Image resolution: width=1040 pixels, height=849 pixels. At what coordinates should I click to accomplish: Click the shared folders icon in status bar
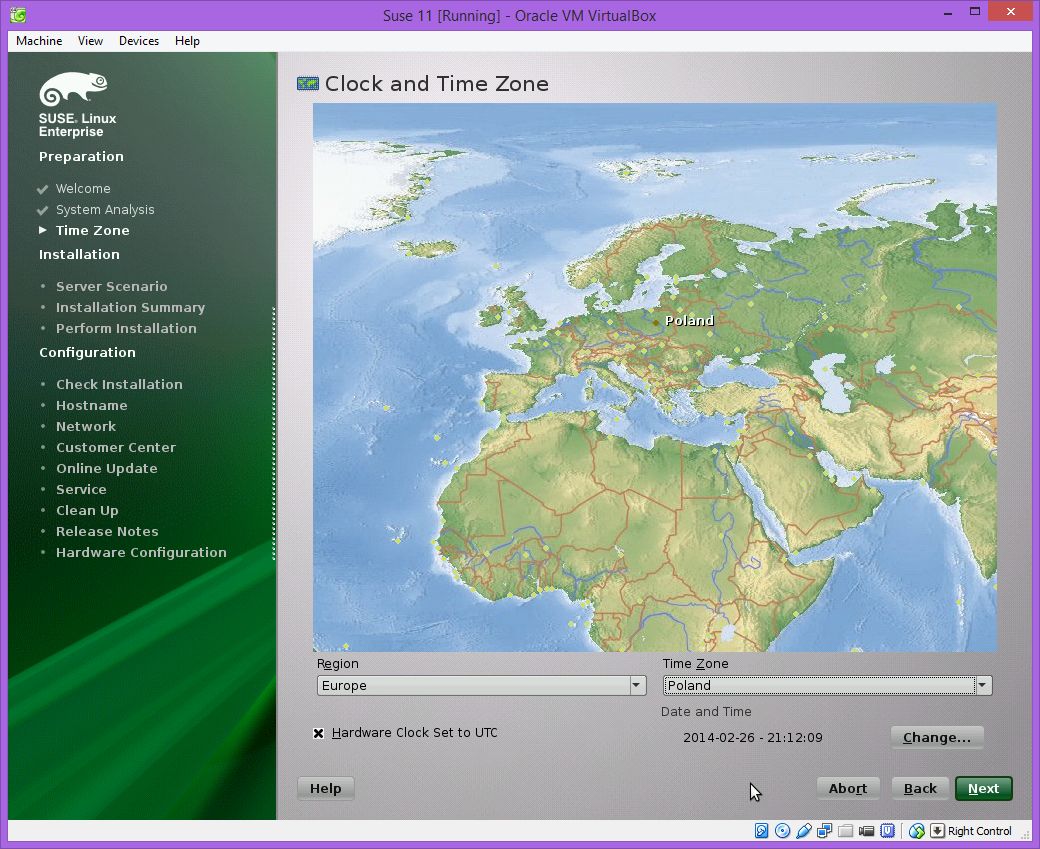pos(846,830)
